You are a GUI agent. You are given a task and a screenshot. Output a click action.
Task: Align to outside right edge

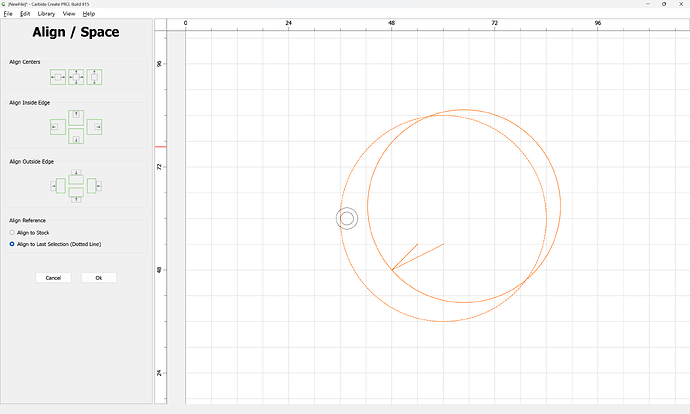94,186
